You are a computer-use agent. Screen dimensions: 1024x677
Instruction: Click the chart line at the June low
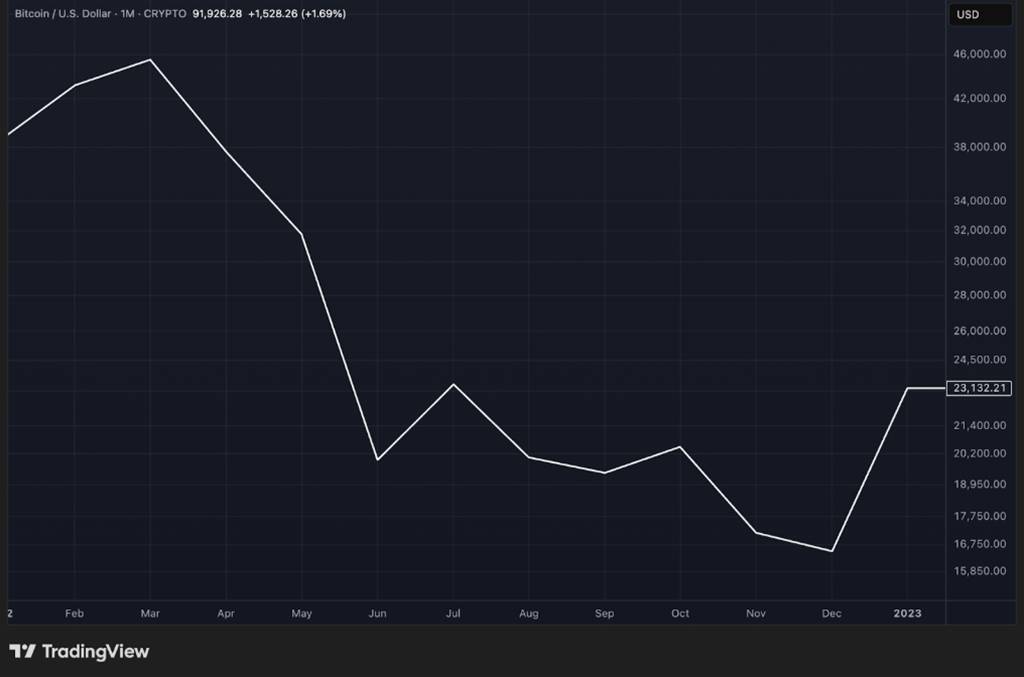pos(378,459)
